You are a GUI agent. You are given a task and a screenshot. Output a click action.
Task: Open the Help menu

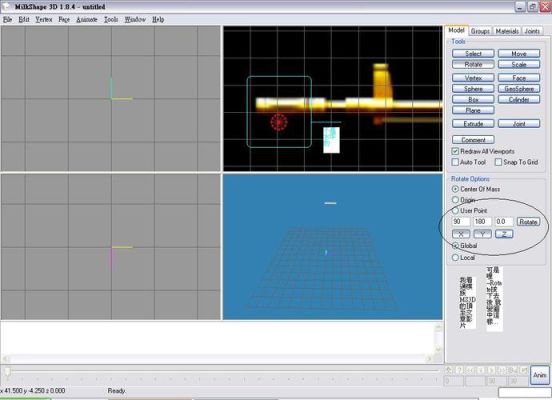pyautogui.click(x=158, y=19)
